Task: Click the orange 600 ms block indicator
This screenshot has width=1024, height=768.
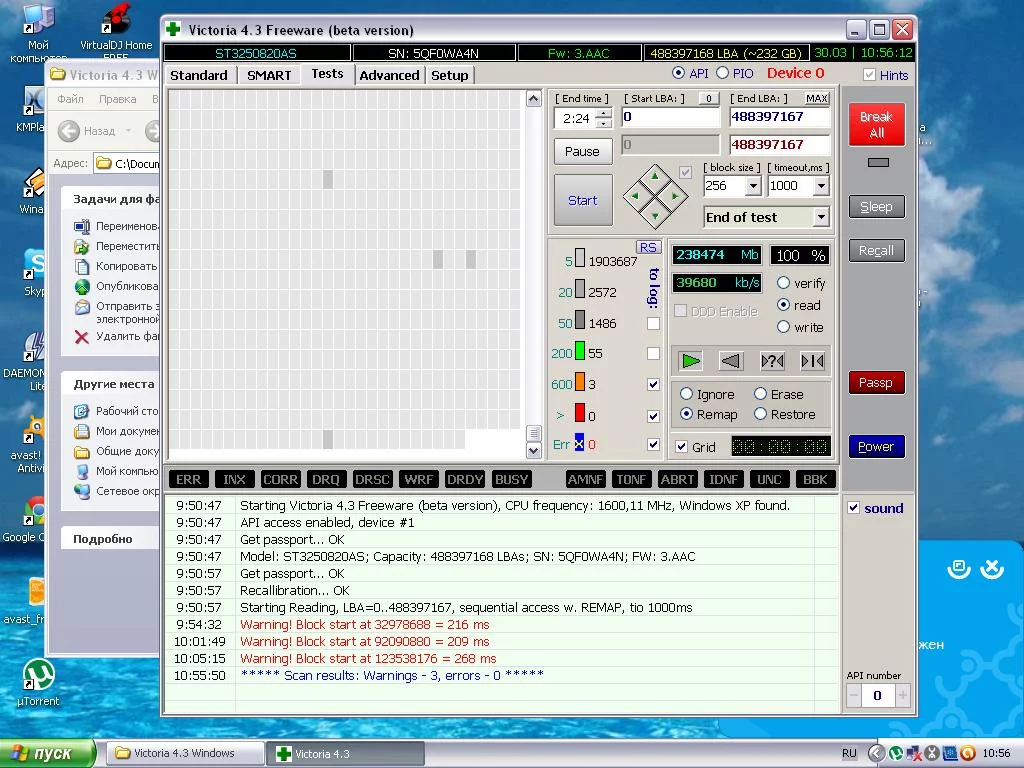Action: point(579,384)
